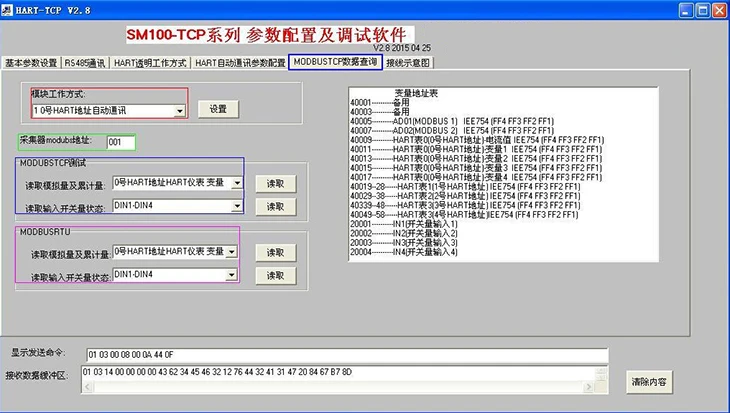Click the 20004 IN4(开关量输入4) row
The image size is (730, 413).
pyautogui.click(x=404, y=252)
